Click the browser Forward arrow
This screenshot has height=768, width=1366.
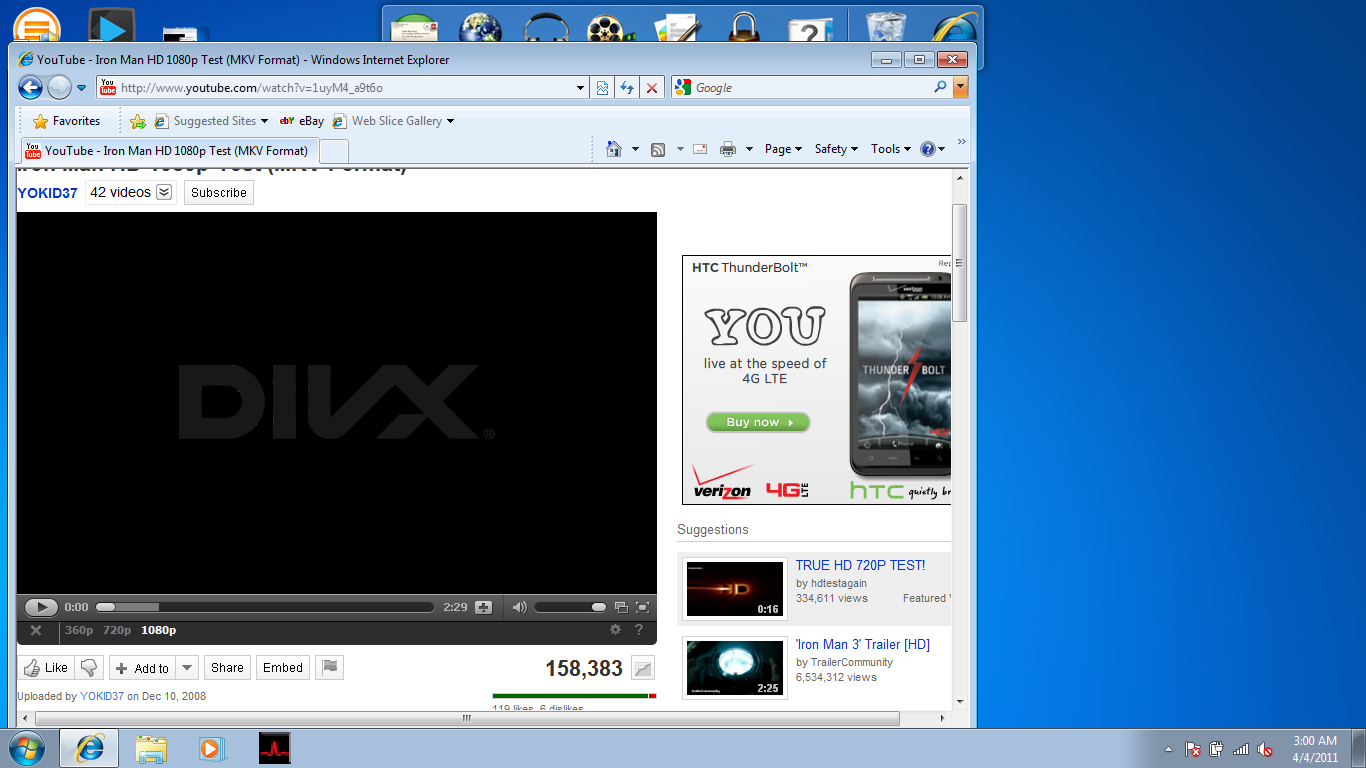[59, 88]
